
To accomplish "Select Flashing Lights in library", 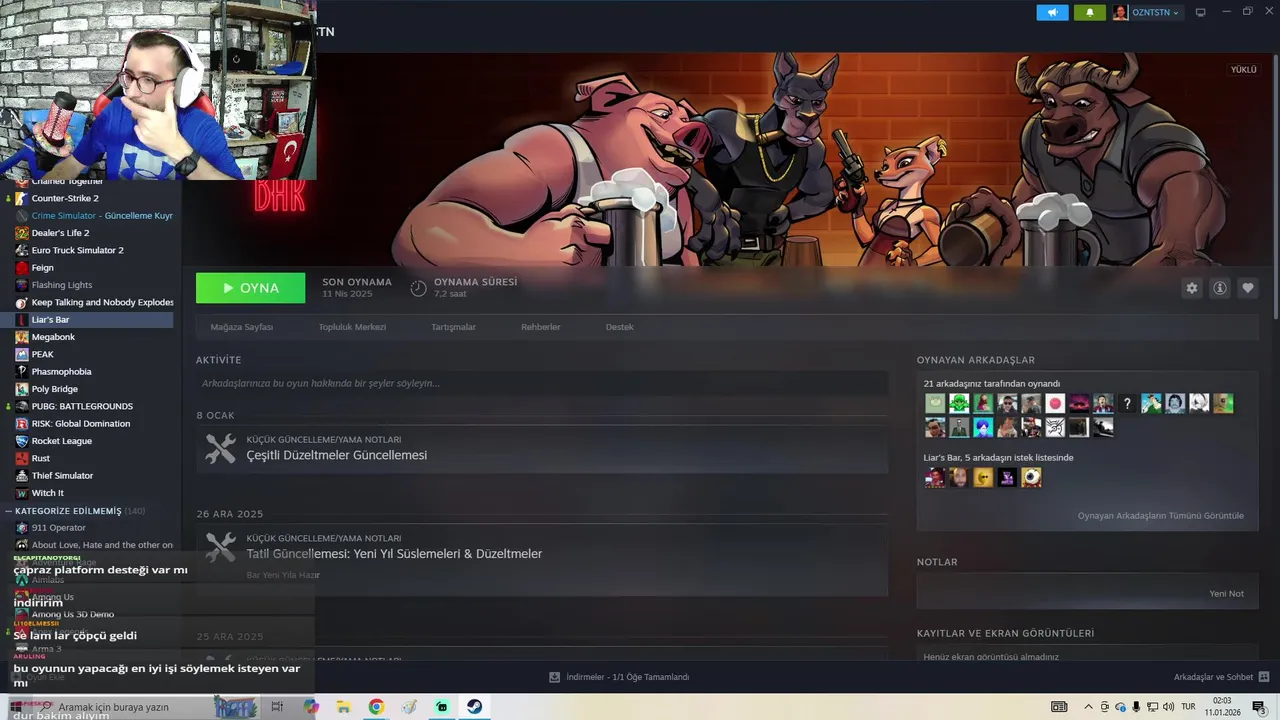I will tap(62, 285).
